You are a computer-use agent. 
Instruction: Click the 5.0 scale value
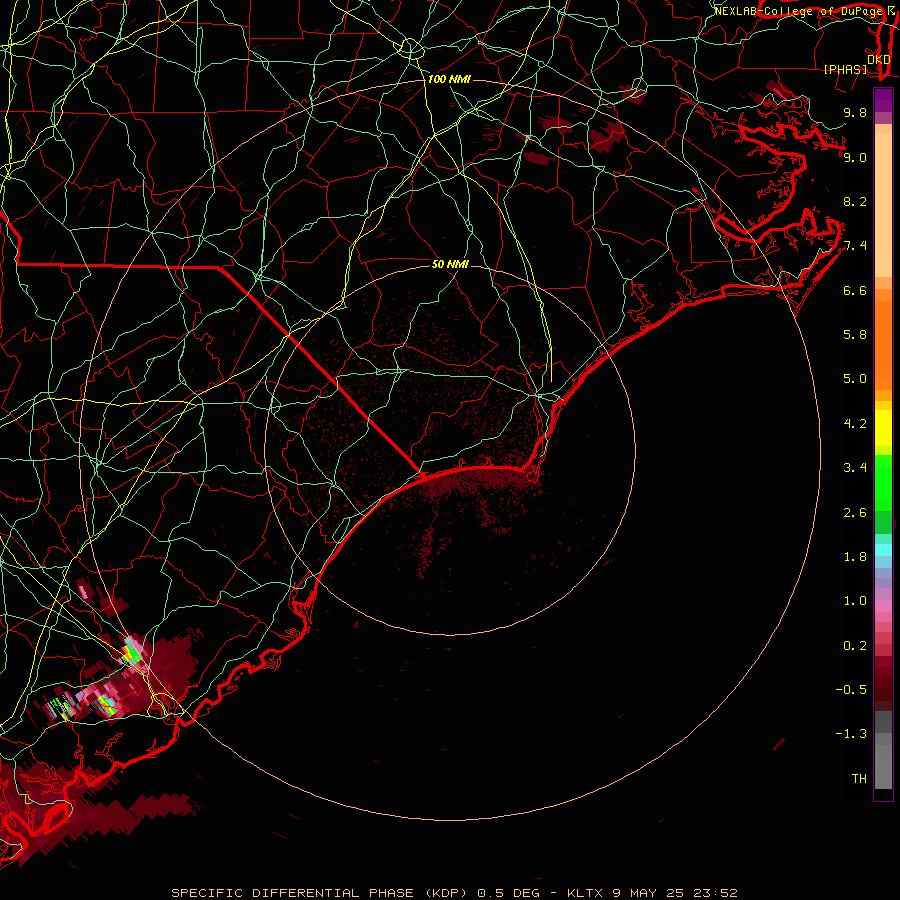tap(855, 379)
